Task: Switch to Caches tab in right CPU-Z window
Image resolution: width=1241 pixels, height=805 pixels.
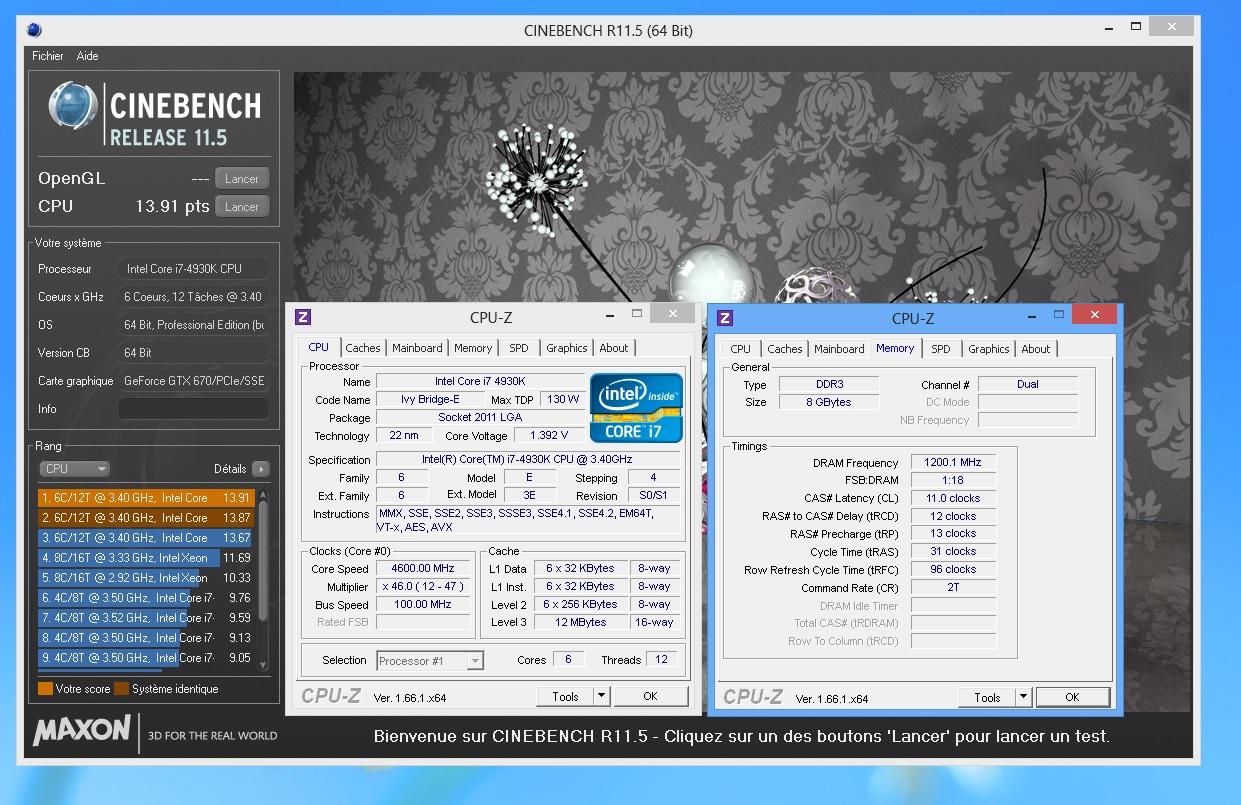Action: pyautogui.click(x=785, y=349)
